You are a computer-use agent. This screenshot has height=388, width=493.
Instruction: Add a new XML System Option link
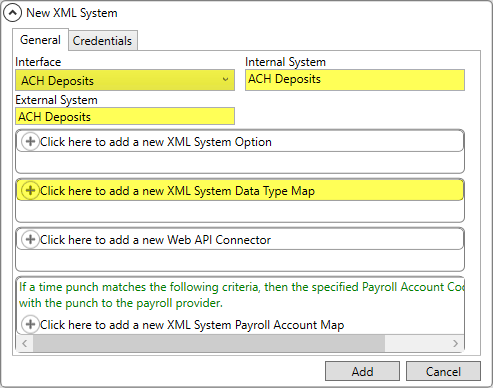click(156, 142)
